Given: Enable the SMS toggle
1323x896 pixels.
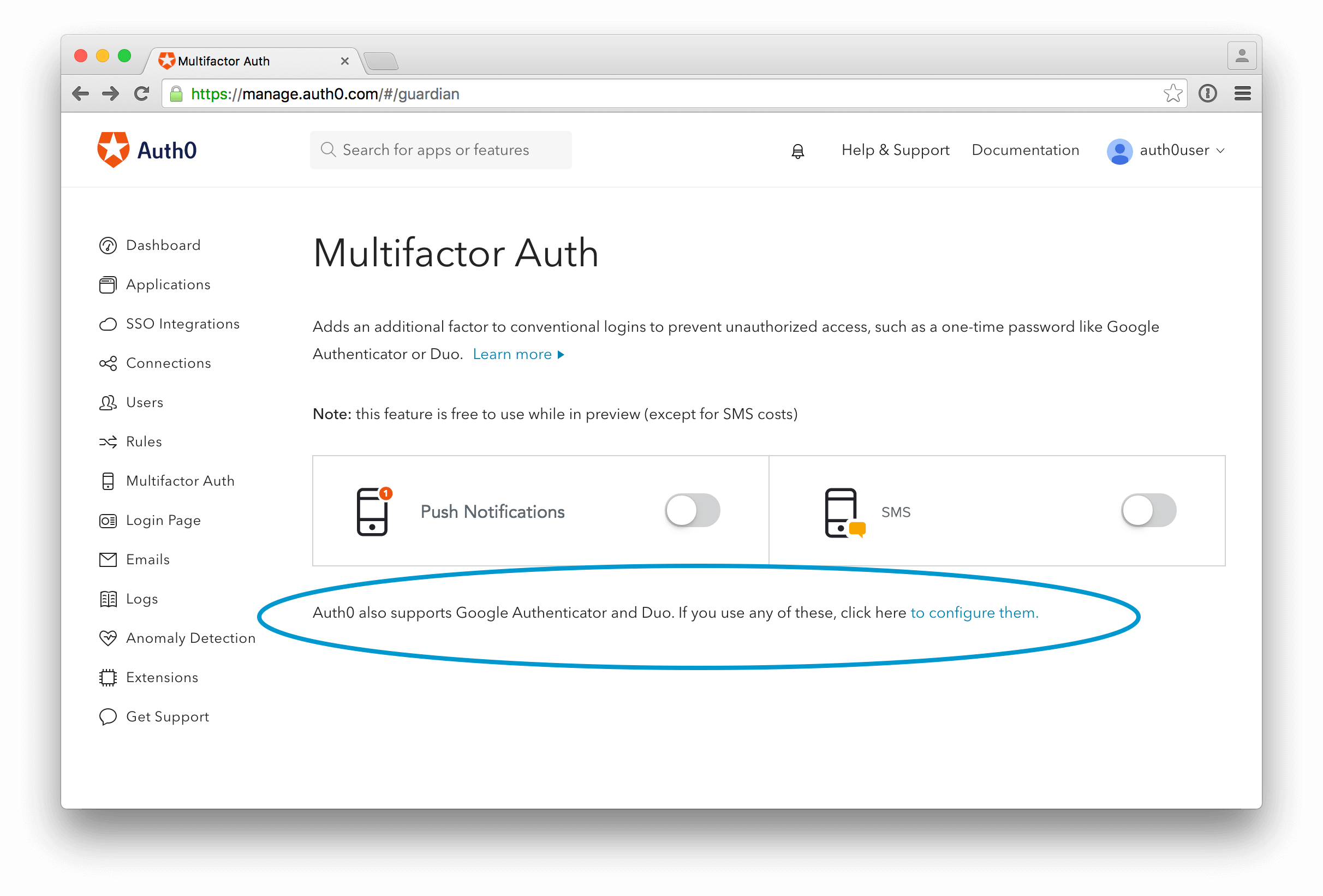Looking at the screenshot, I should pyautogui.click(x=1149, y=511).
